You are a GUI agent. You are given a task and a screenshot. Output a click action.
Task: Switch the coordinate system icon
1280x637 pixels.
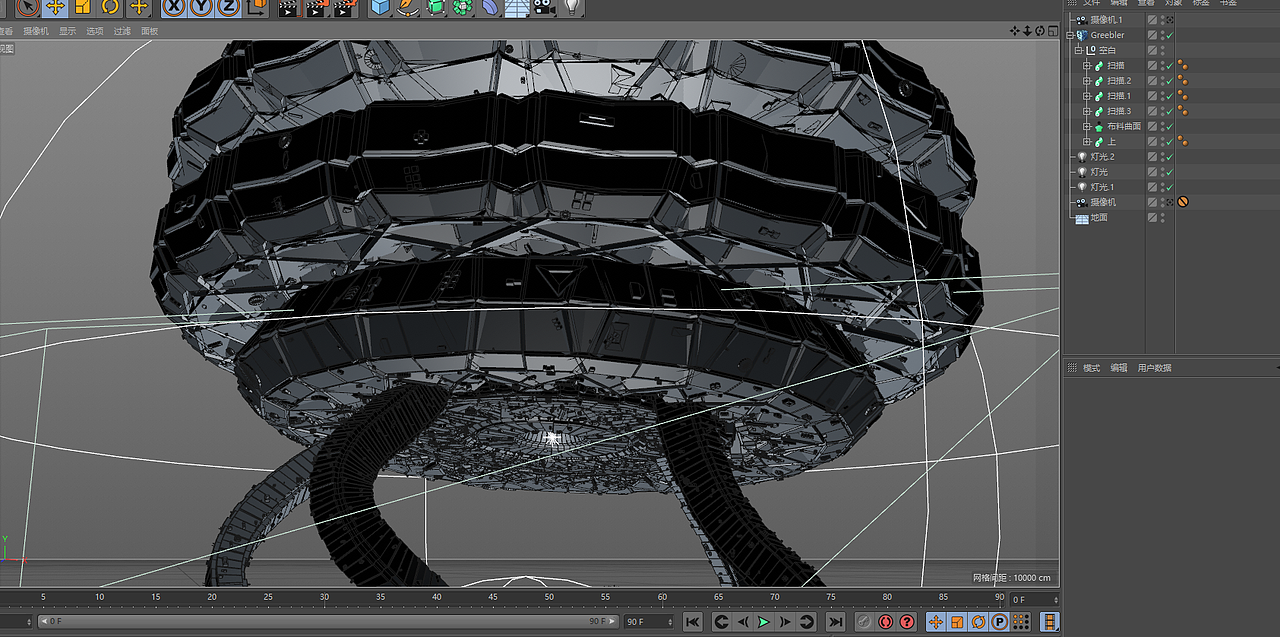[x=257, y=7]
